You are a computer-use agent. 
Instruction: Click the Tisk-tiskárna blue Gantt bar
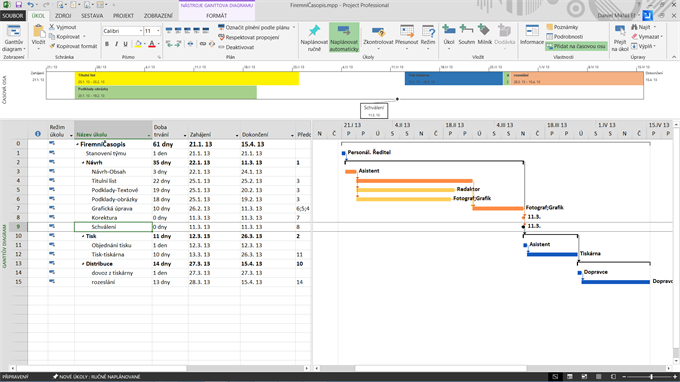552,254
